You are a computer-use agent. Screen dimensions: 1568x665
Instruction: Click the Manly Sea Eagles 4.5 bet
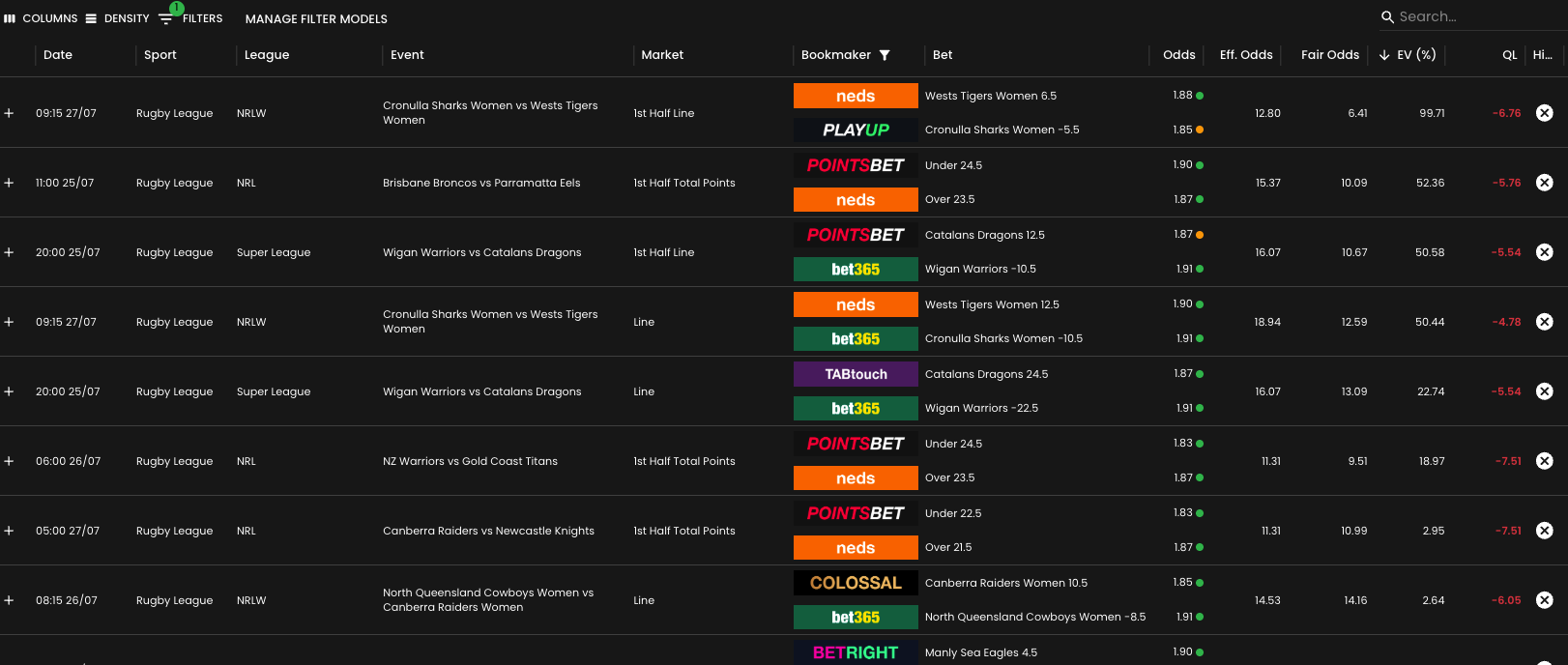point(981,652)
